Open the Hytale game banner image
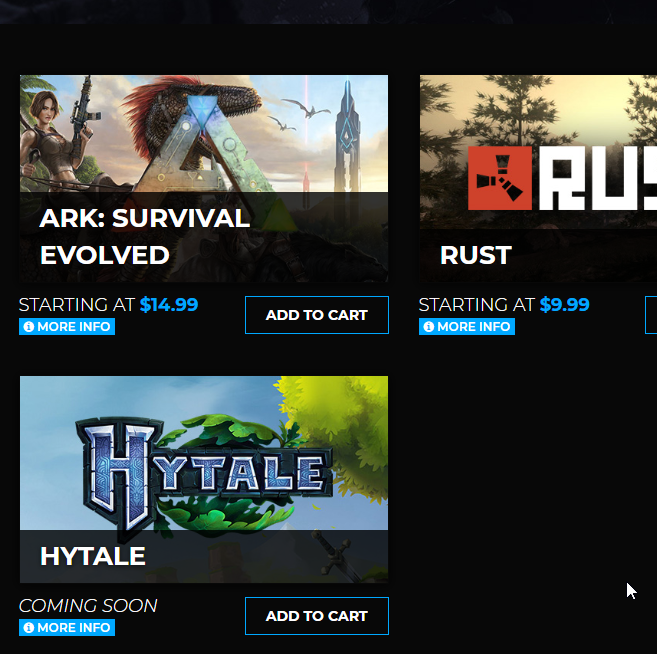This screenshot has height=654, width=657. [204, 479]
